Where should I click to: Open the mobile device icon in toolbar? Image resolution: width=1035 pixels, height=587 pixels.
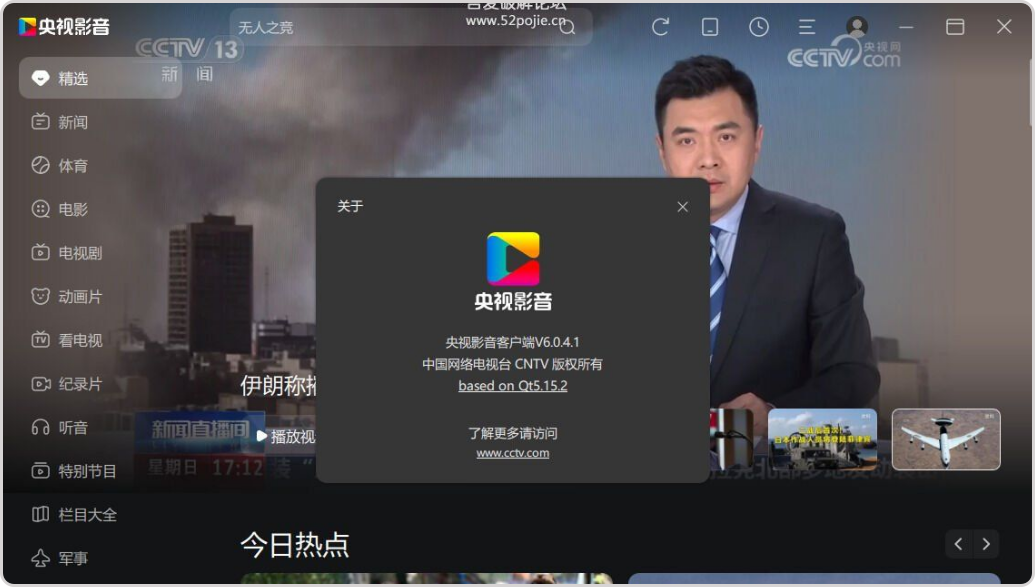[x=710, y=27]
